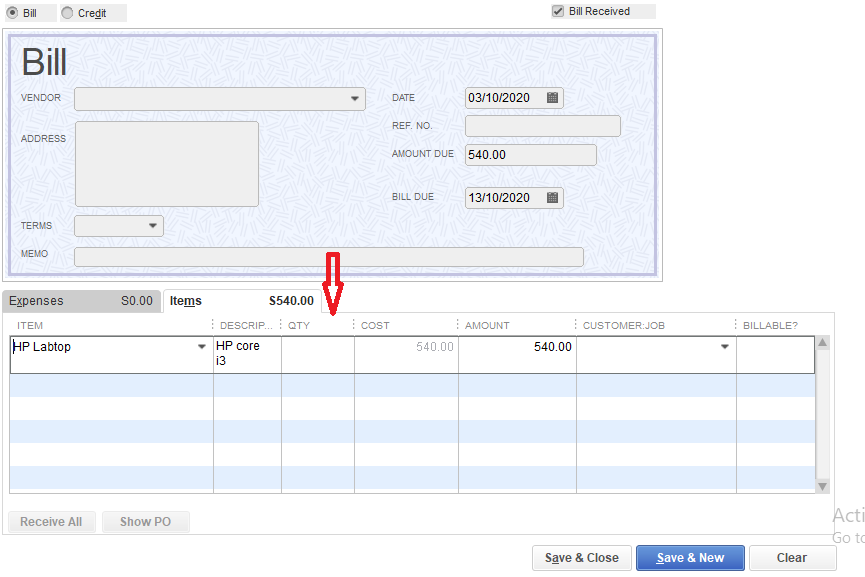Uncheck the Bill Received checkbox
The image size is (865, 577).
click(x=556, y=11)
